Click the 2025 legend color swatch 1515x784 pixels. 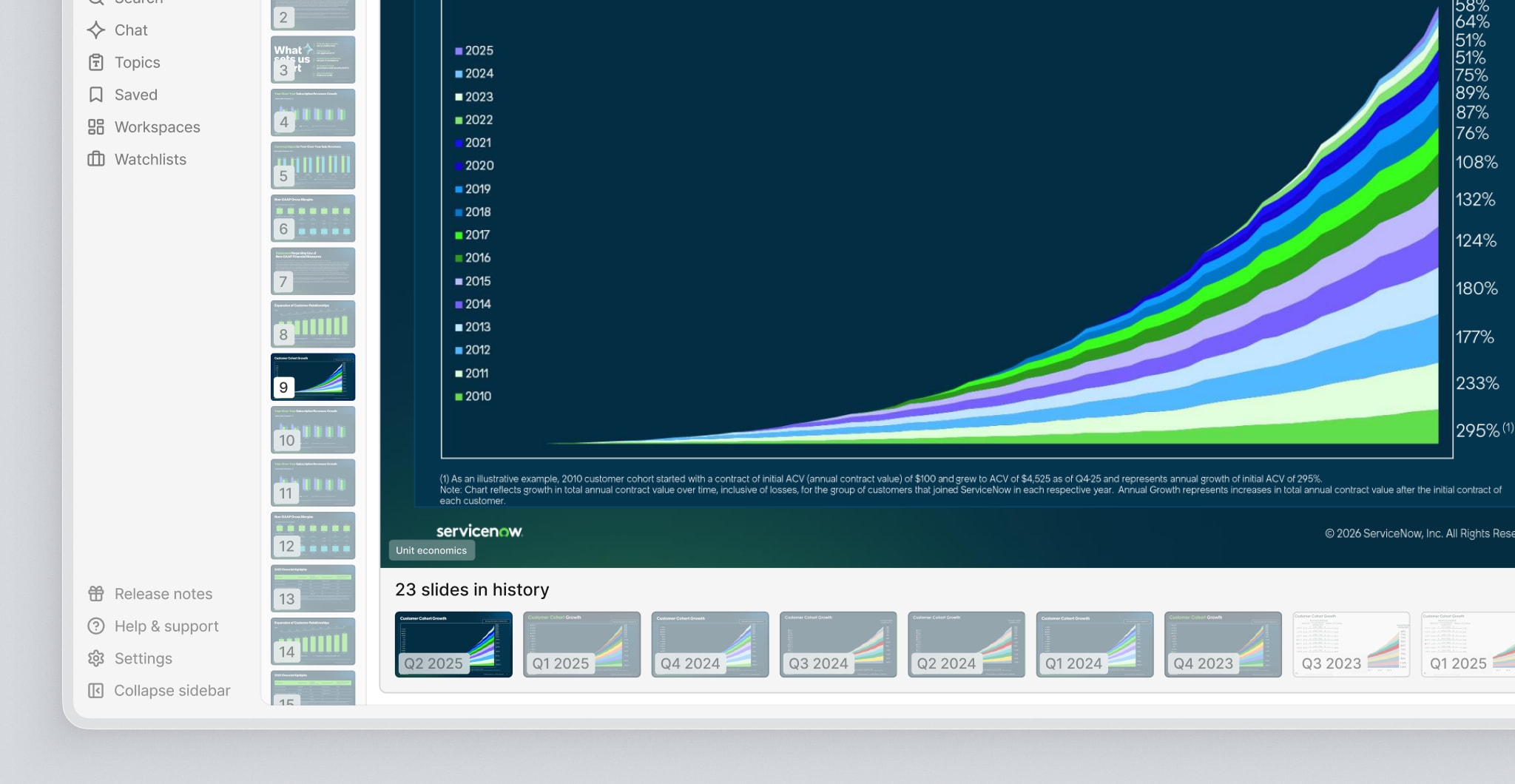click(459, 51)
